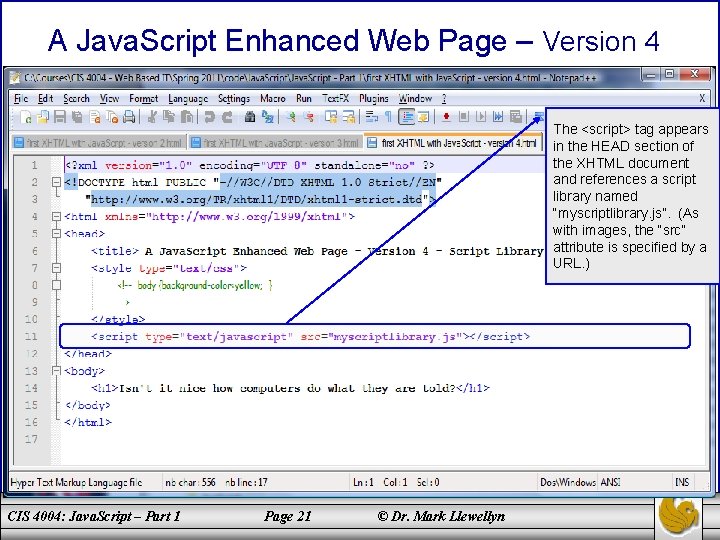This screenshot has height=540, width=720.
Task: Collapse the body fold marker on line 13
Action: tap(56, 371)
